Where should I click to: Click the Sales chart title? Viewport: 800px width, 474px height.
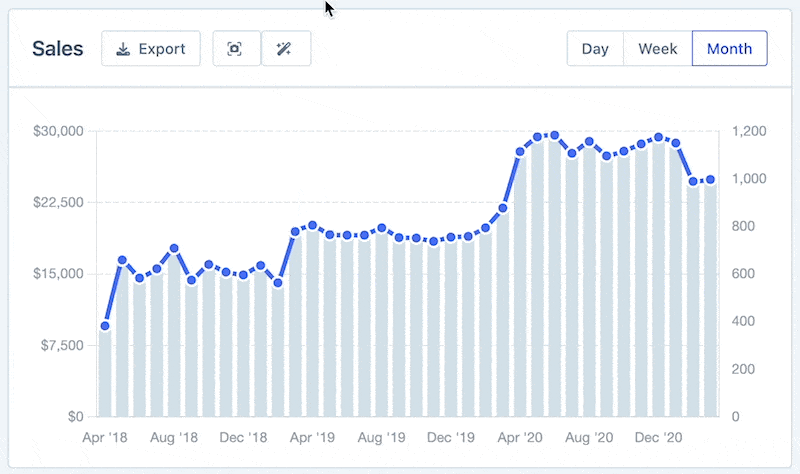(58, 49)
